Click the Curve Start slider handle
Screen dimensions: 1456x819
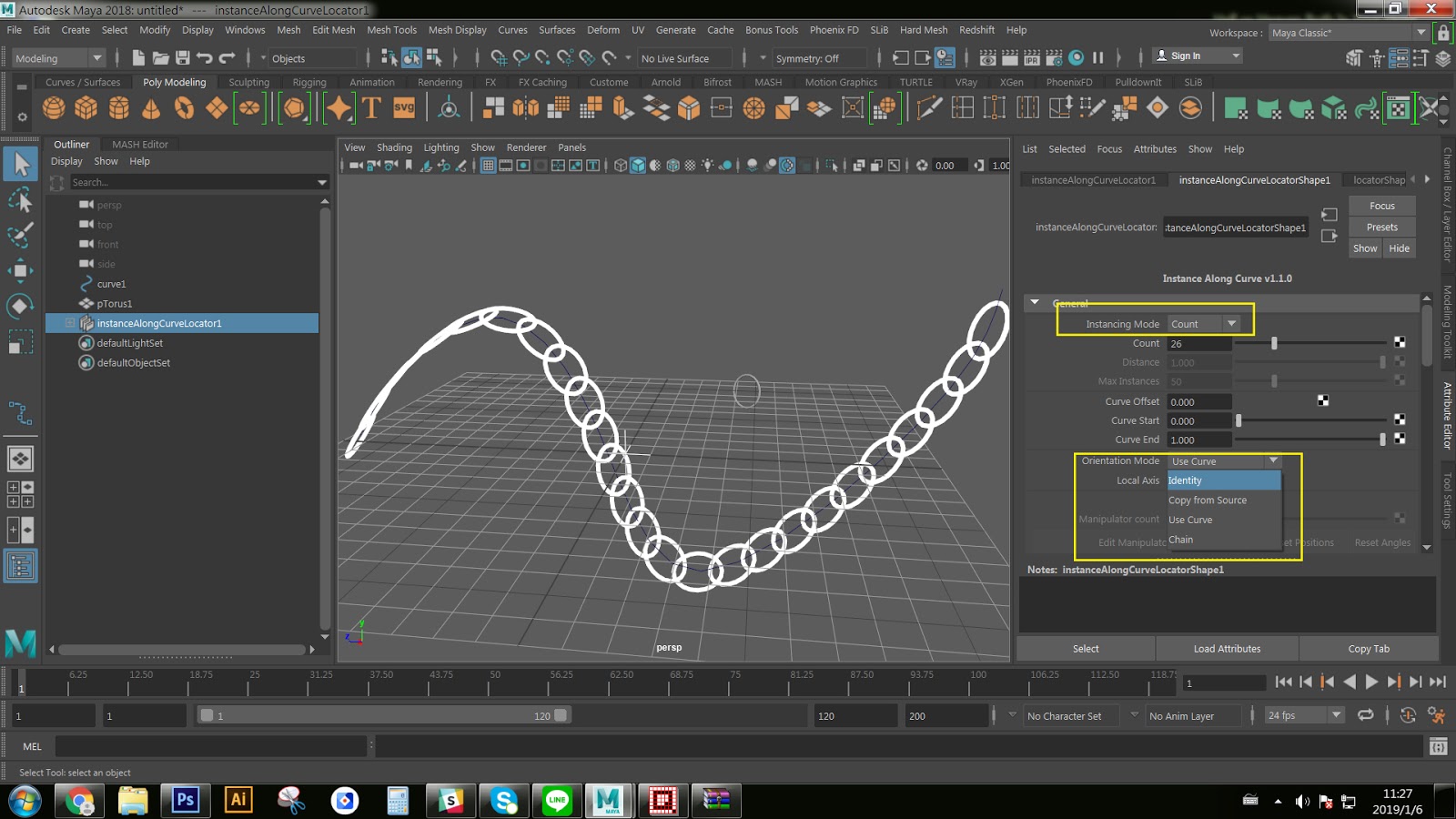(1239, 420)
